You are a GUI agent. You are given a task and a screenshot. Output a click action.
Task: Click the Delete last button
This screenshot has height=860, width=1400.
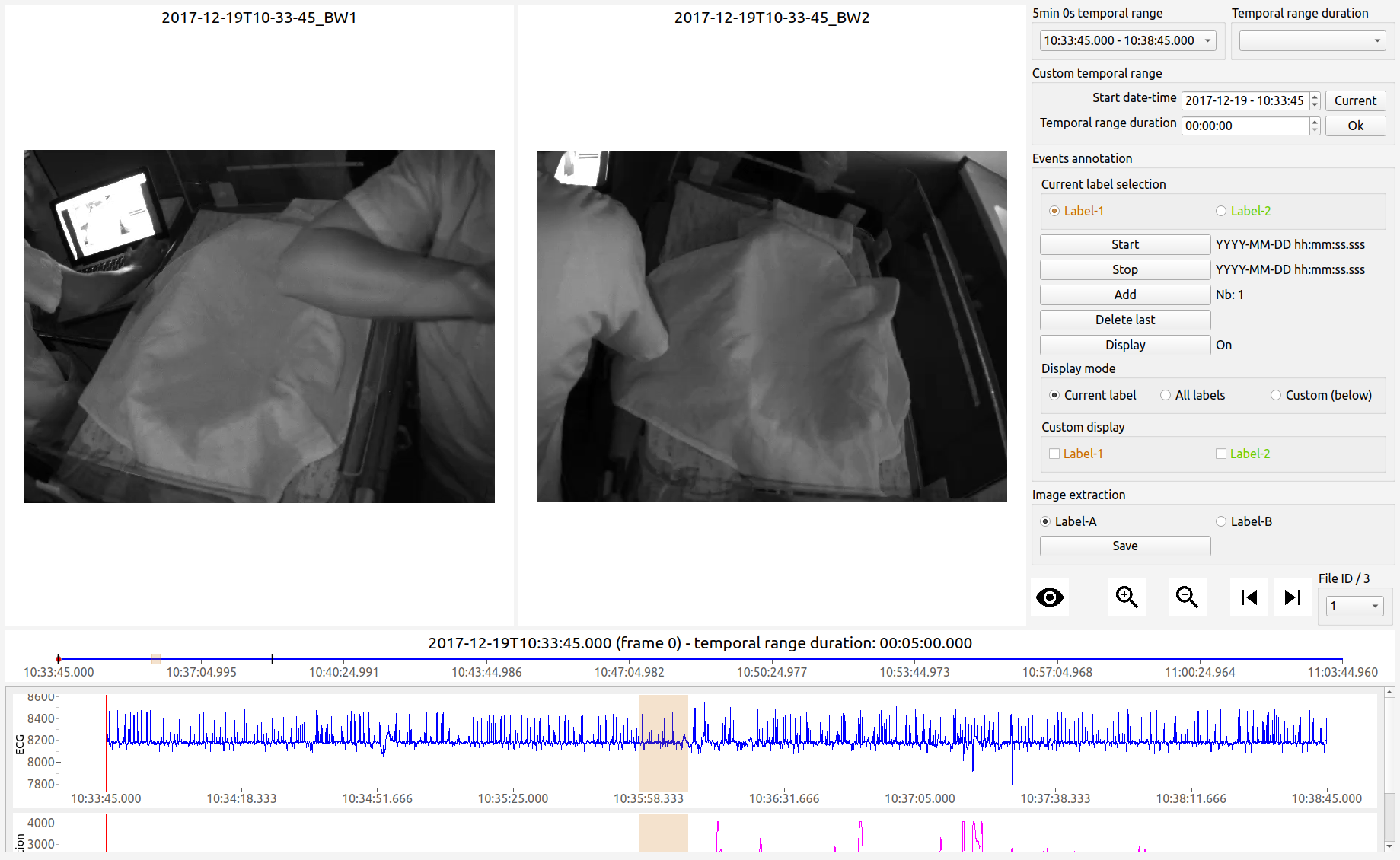(1125, 320)
